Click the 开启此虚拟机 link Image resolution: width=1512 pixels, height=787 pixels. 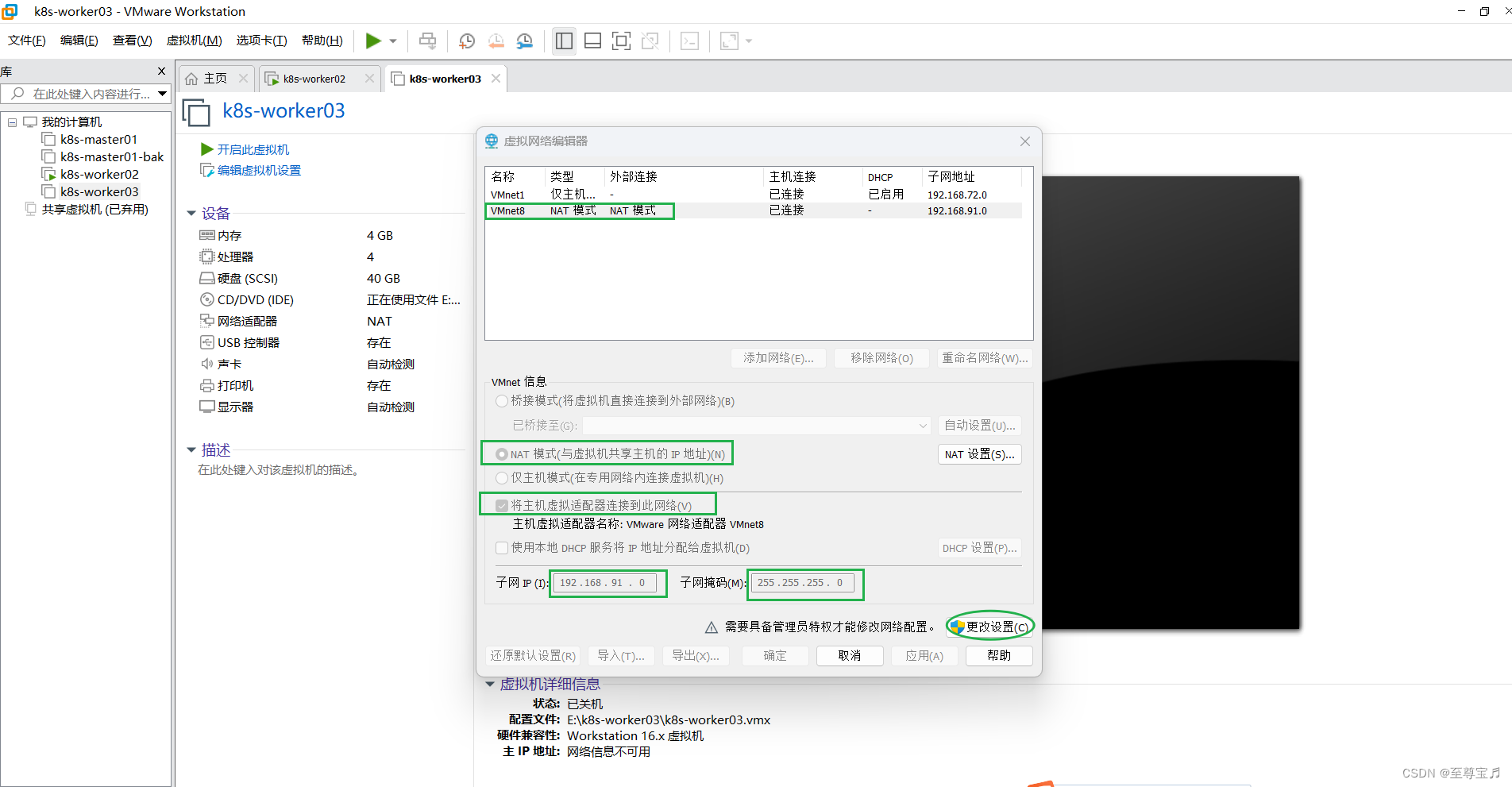click(253, 149)
